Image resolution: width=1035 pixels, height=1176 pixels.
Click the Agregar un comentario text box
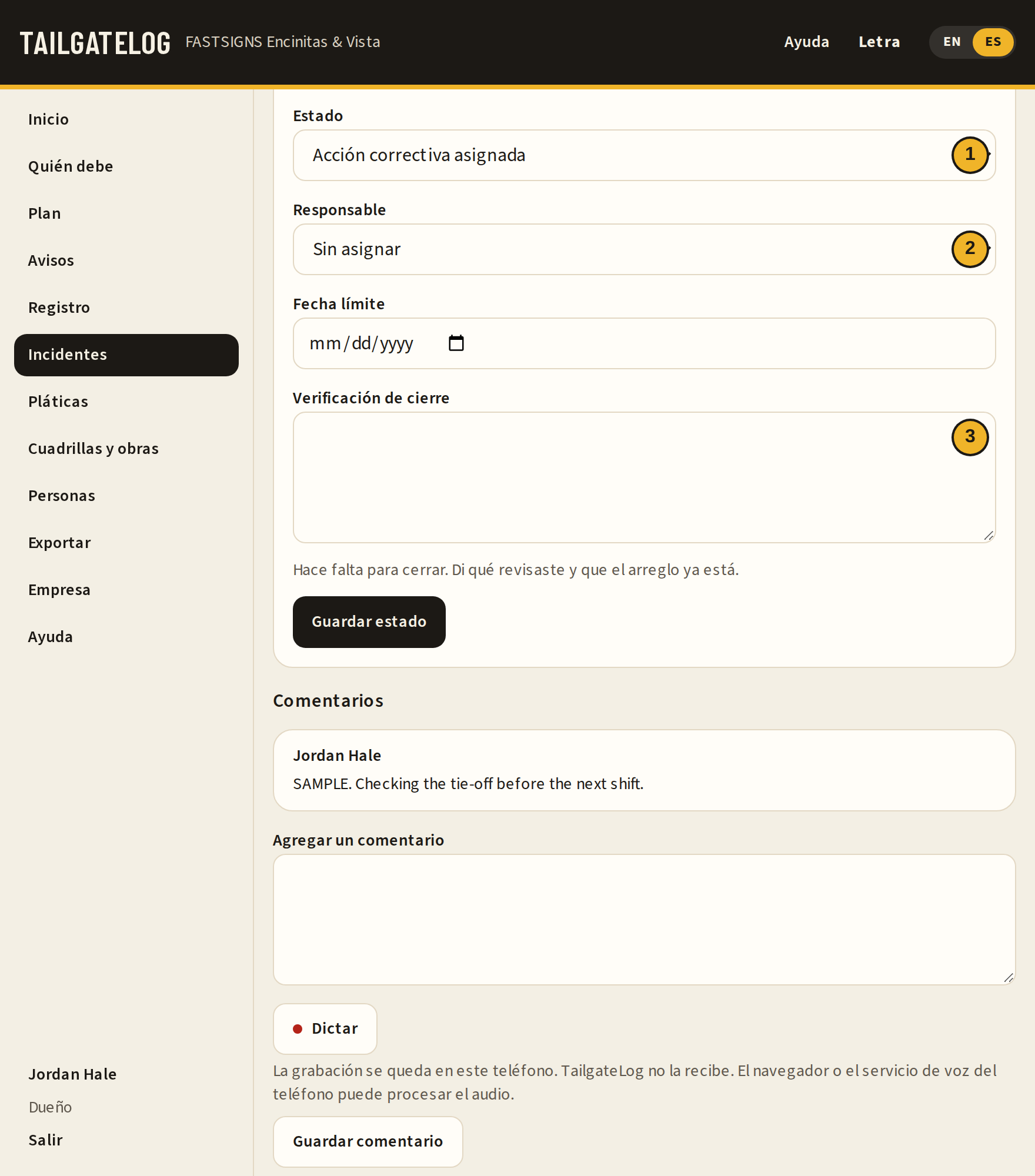coord(644,920)
